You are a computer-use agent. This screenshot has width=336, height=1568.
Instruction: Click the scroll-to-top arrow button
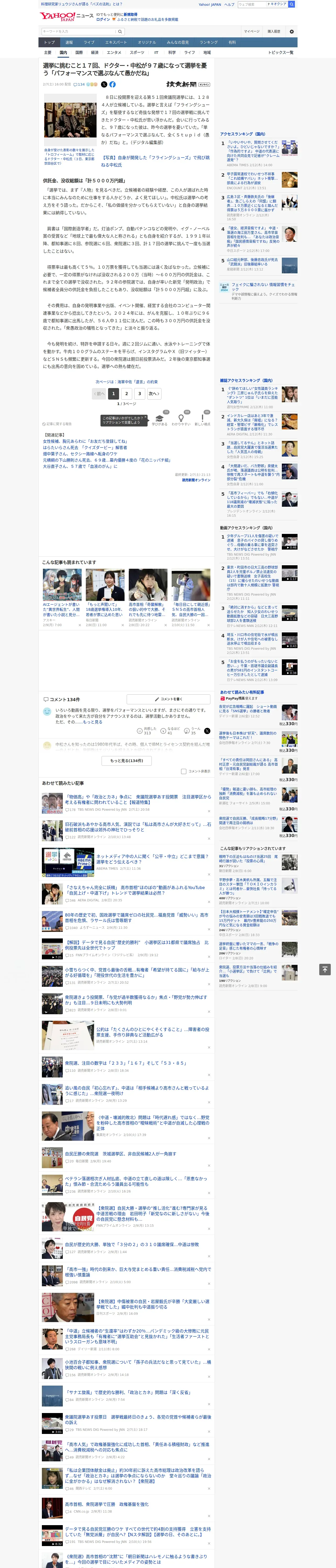(325, 969)
